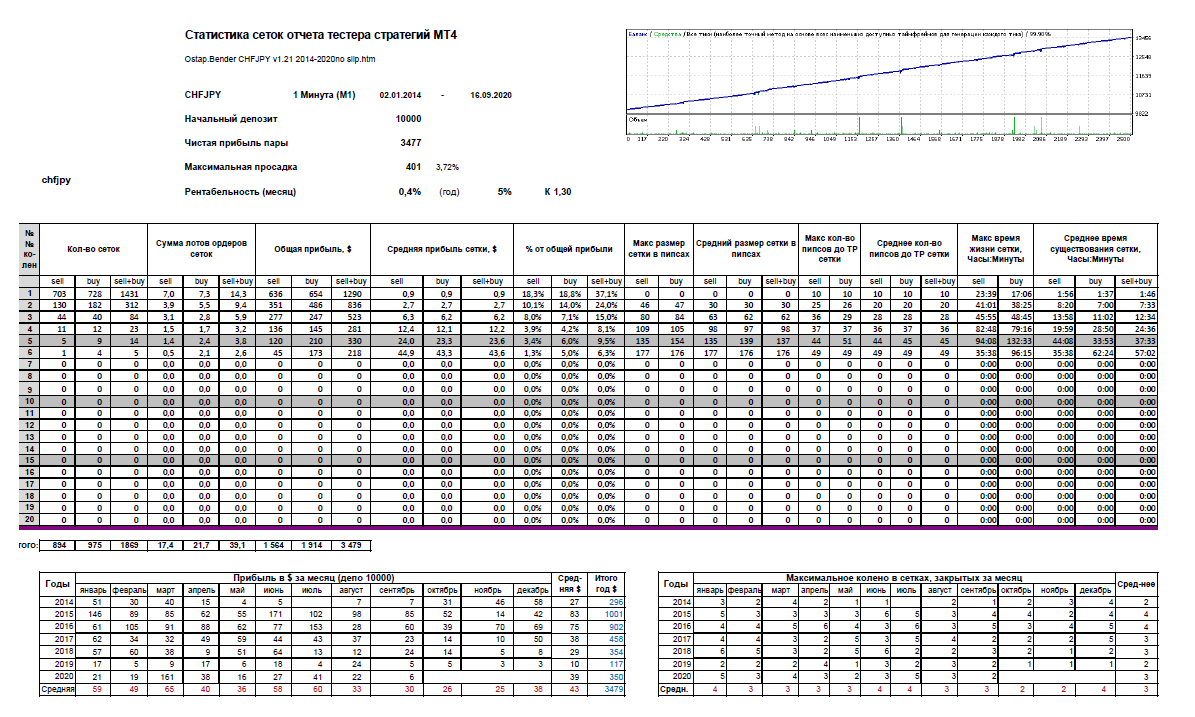Click the 'Сред-нее' column header in knee table
This screenshot has width=1195, height=717.
(1136, 584)
